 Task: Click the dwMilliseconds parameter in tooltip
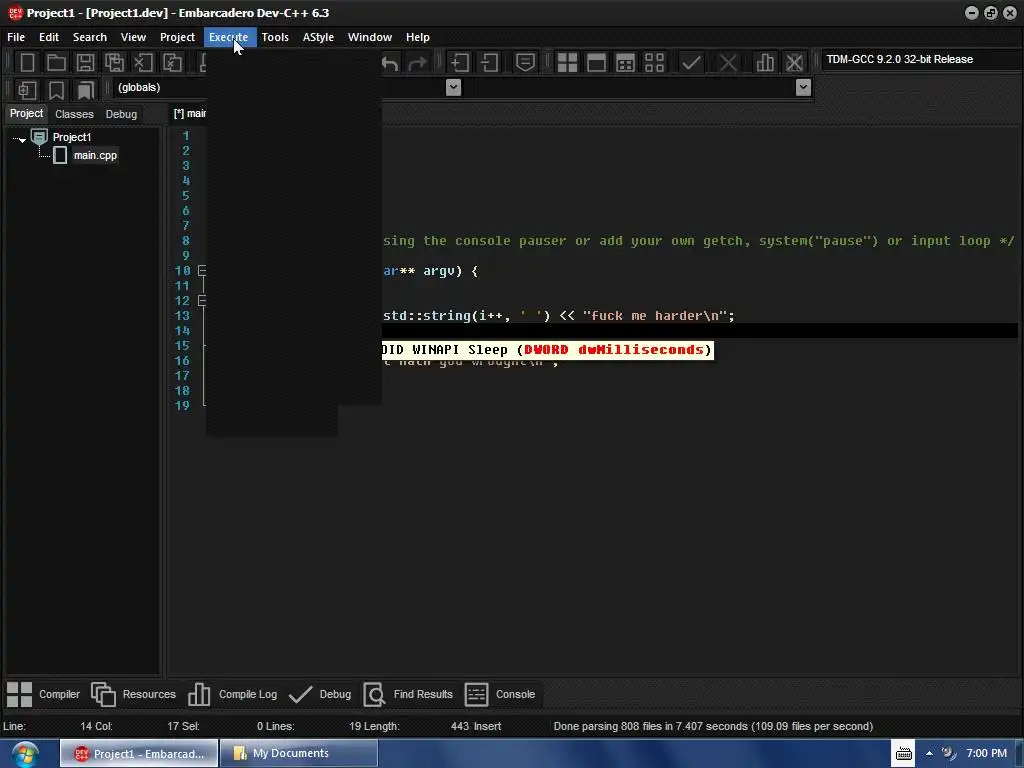coord(641,350)
